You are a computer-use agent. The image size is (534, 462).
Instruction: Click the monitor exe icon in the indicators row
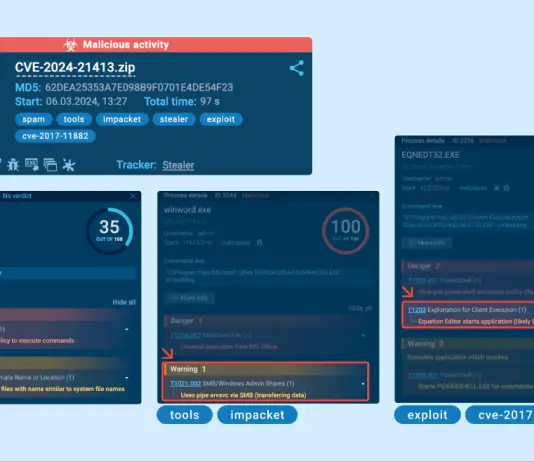31,165
